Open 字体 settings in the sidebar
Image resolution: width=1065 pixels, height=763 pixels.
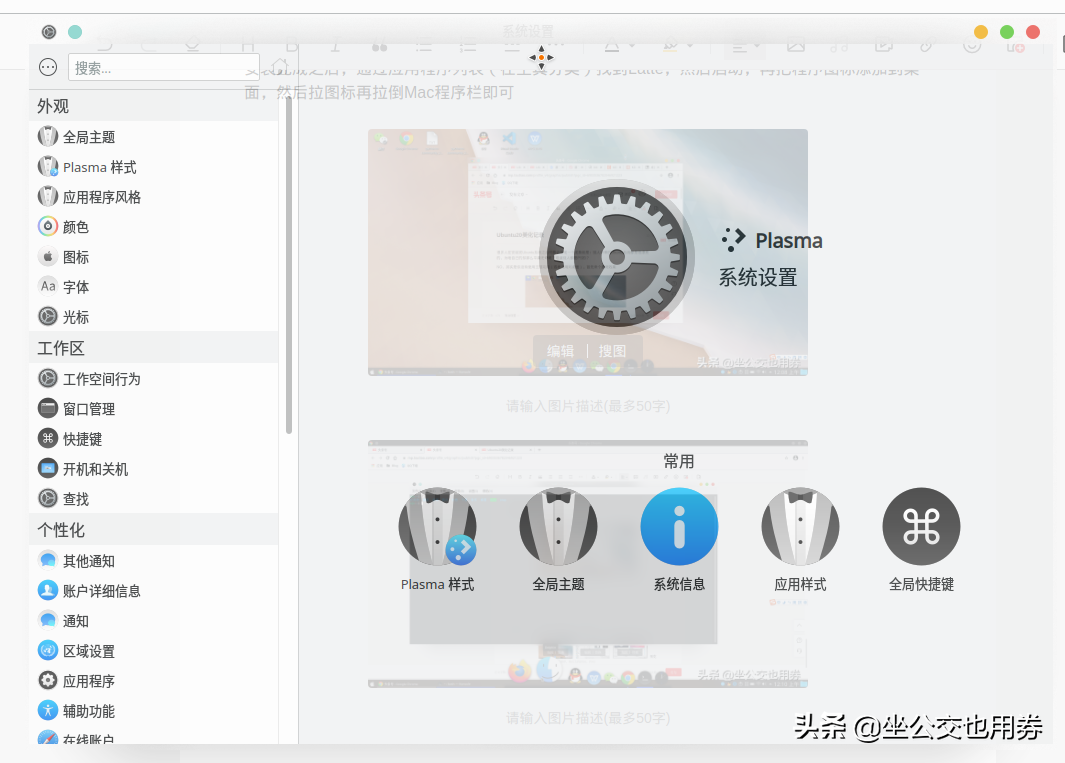click(154, 287)
